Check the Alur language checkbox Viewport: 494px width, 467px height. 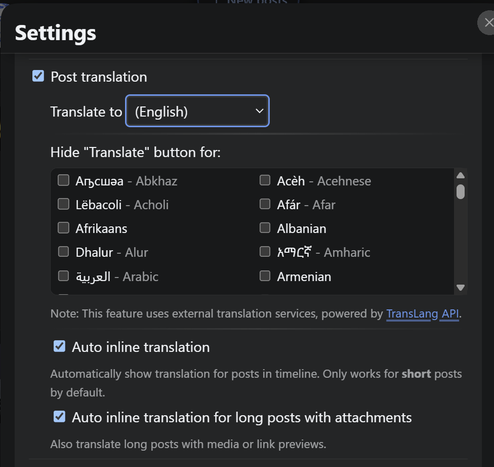pos(63,252)
